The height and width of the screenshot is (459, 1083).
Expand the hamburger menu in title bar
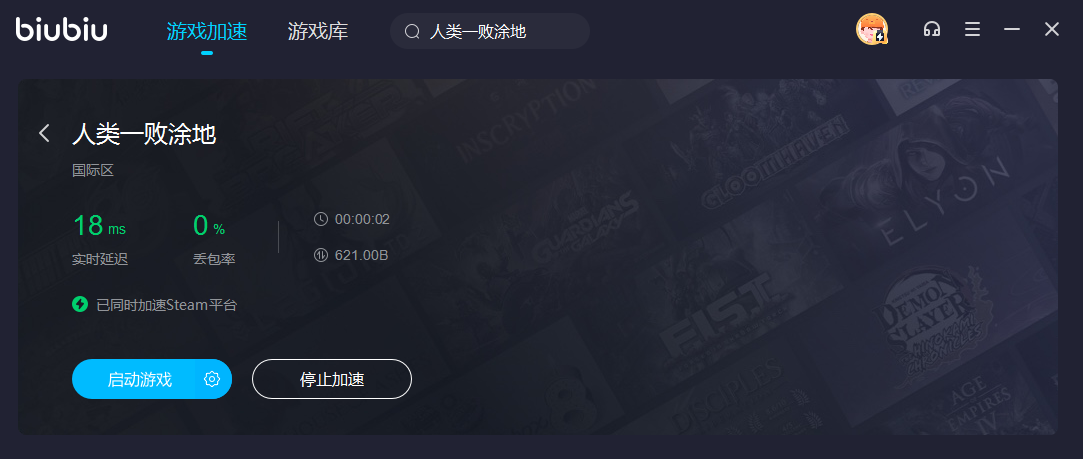972,30
